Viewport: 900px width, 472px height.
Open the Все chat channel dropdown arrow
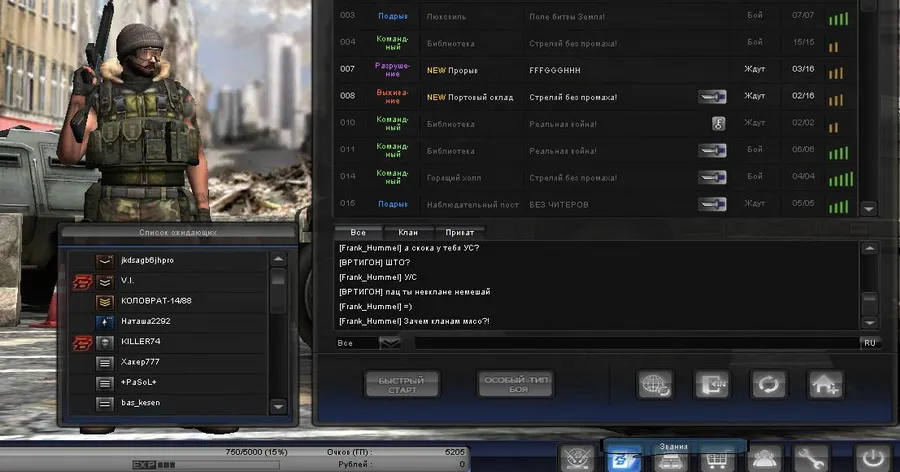(x=390, y=343)
